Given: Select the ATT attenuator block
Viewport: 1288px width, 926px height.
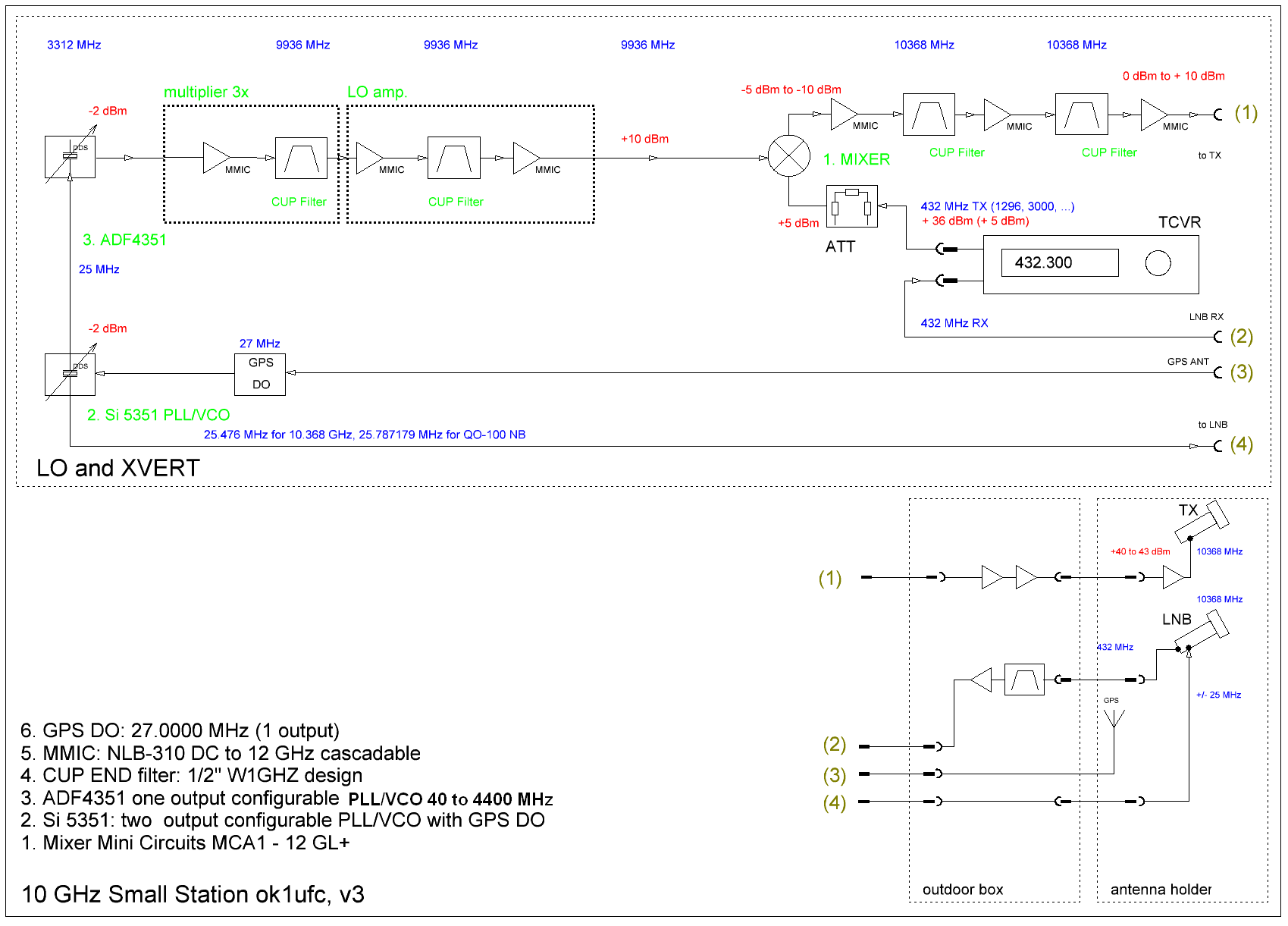Looking at the screenshot, I should (x=851, y=206).
